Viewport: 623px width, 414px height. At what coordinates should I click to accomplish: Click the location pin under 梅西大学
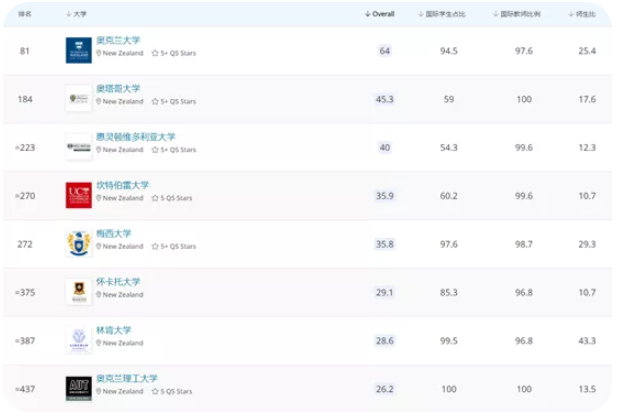click(x=99, y=246)
